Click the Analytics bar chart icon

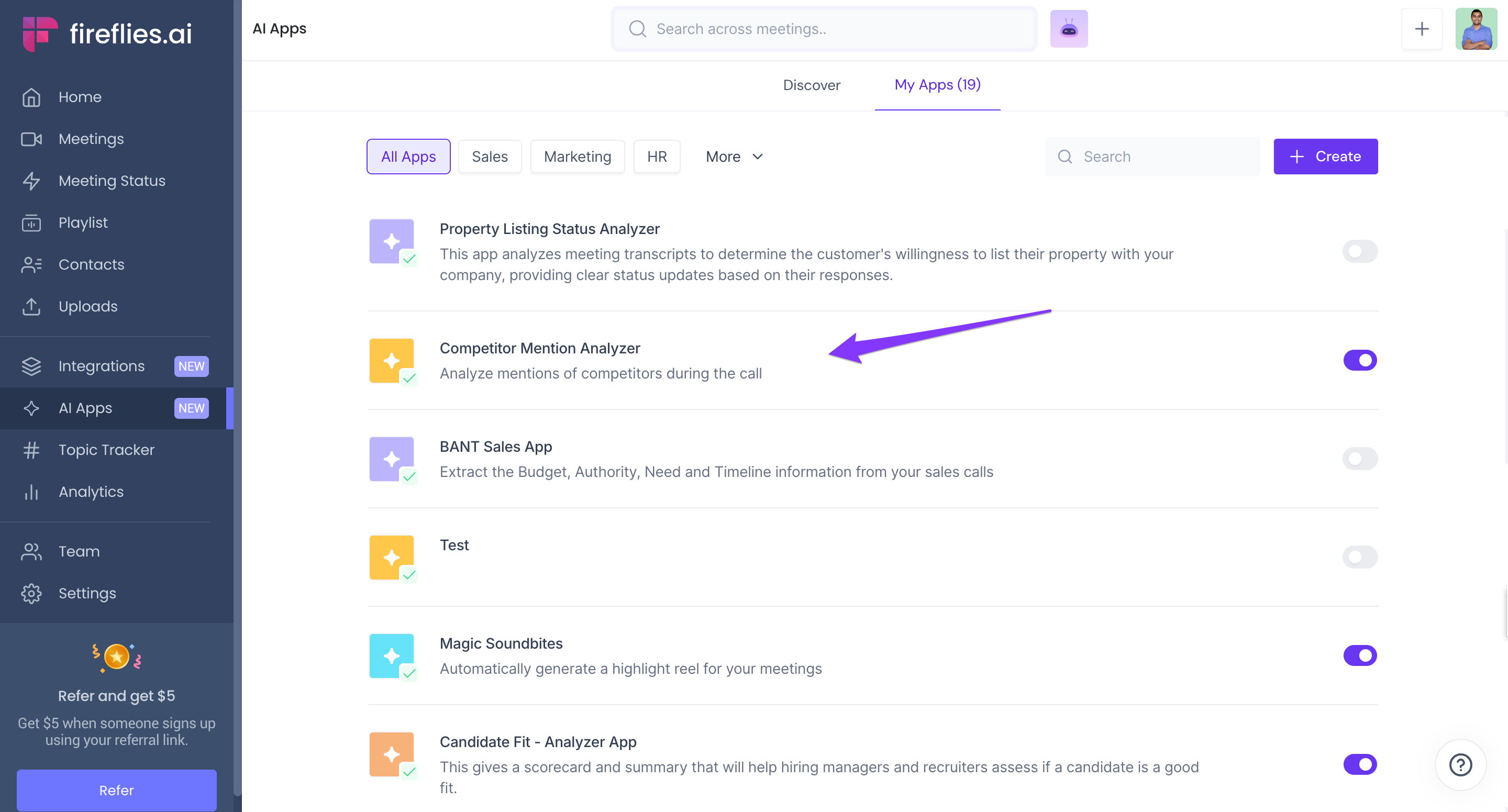click(x=31, y=492)
